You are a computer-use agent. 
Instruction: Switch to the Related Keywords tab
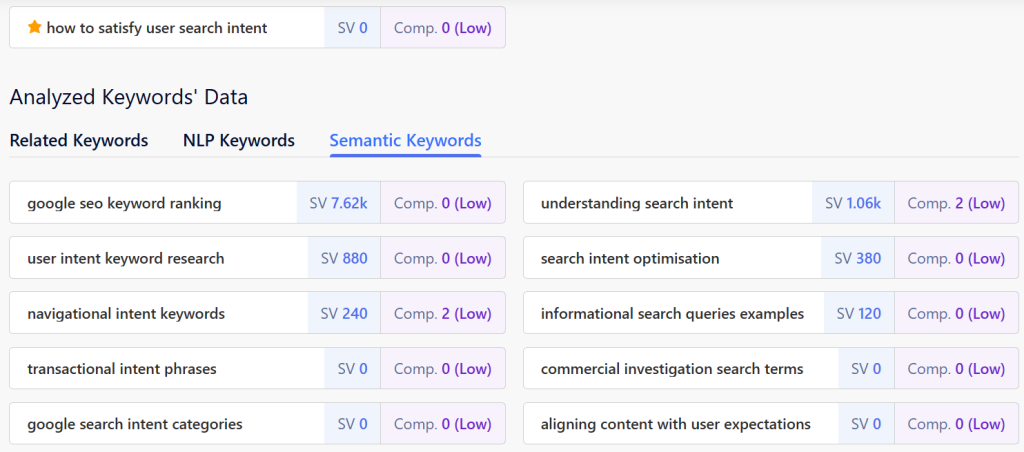point(79,141)
